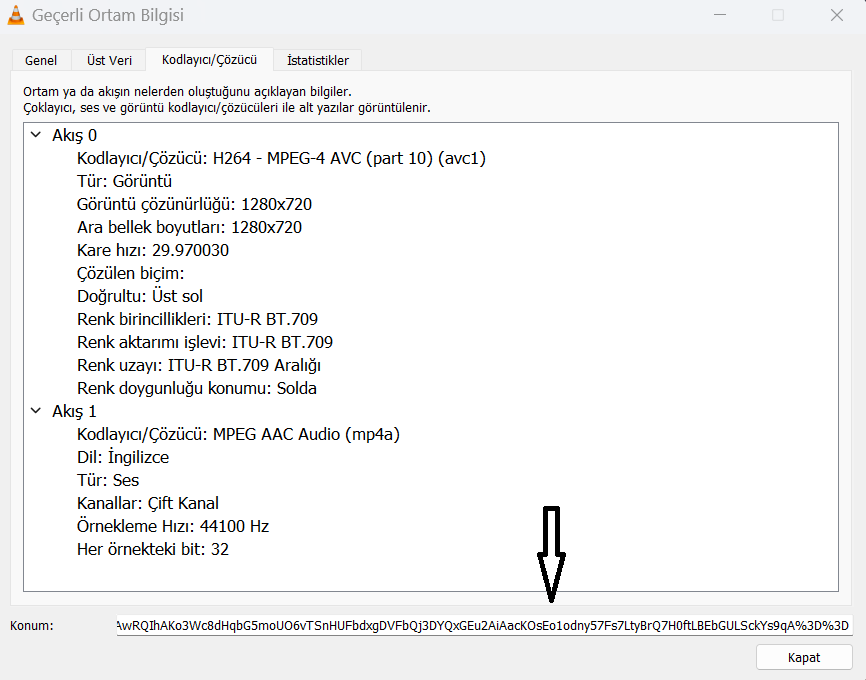866x680 pixels.
Task: Select the Renk uzayı row
Action: click(198, 365)
